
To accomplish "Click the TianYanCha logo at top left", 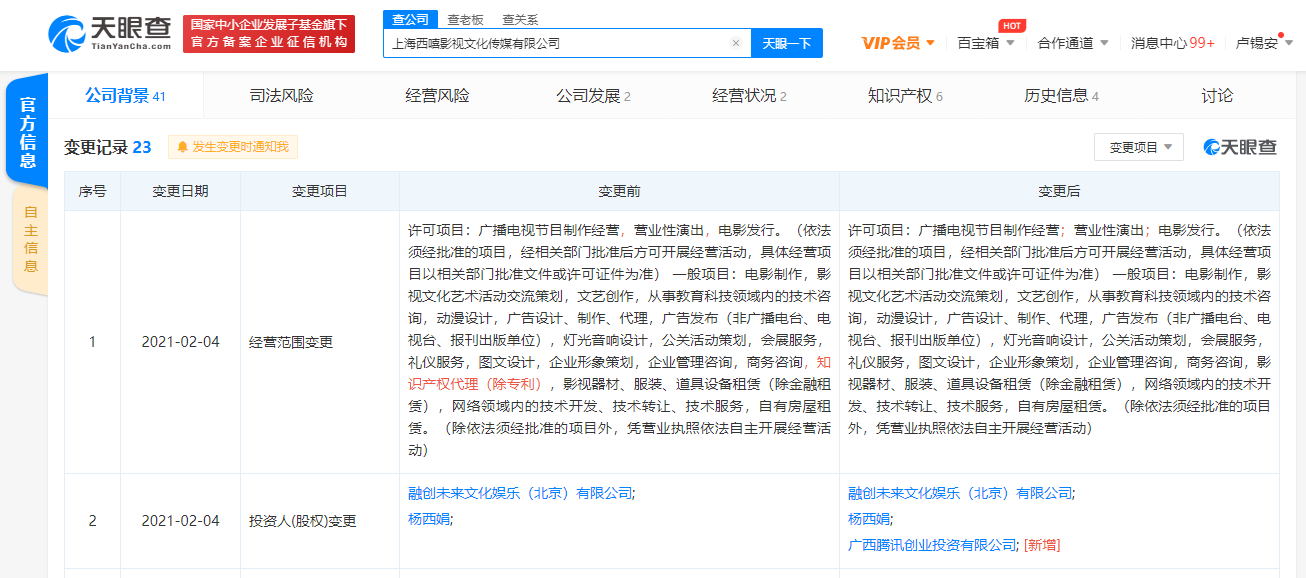I will click(110, 33).
